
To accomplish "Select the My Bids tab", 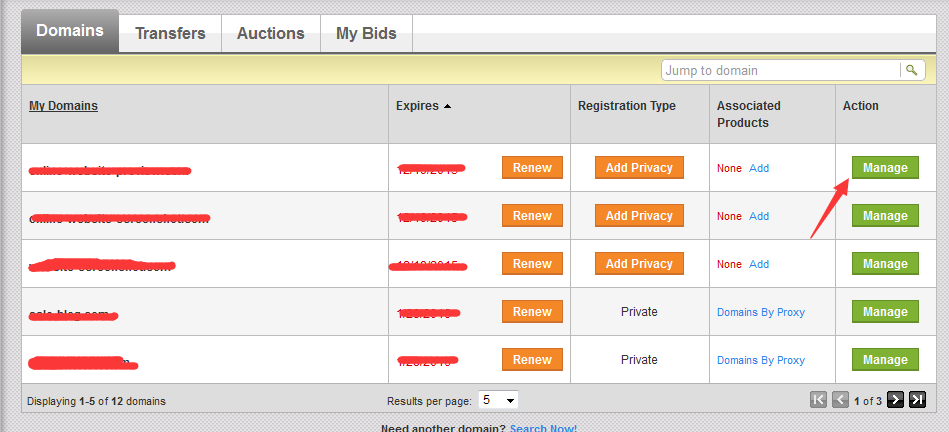I will point(366,33).
